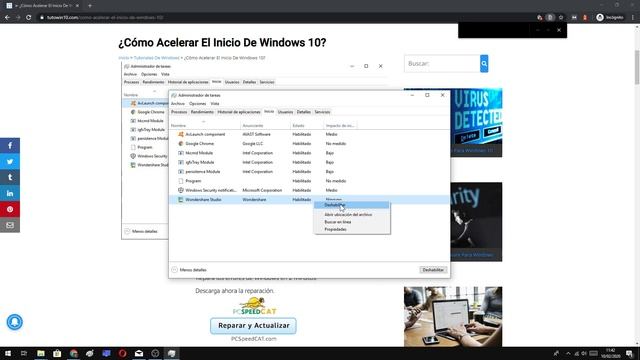The height and width of the screenshot is (360, 640).
Task: Share the article by email icon
Action: 10,225
